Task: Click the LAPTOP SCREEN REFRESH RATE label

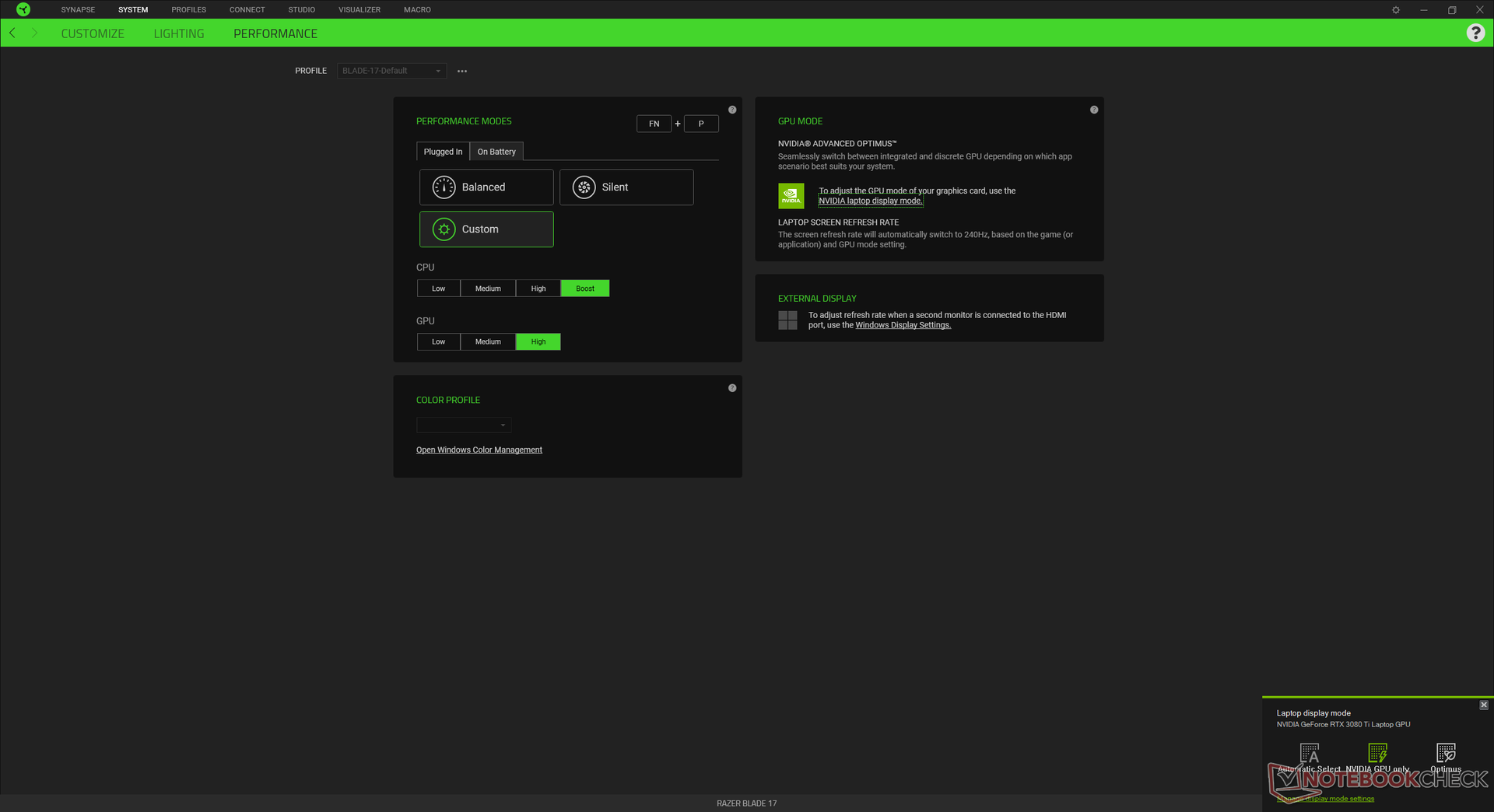Action: 838,222
